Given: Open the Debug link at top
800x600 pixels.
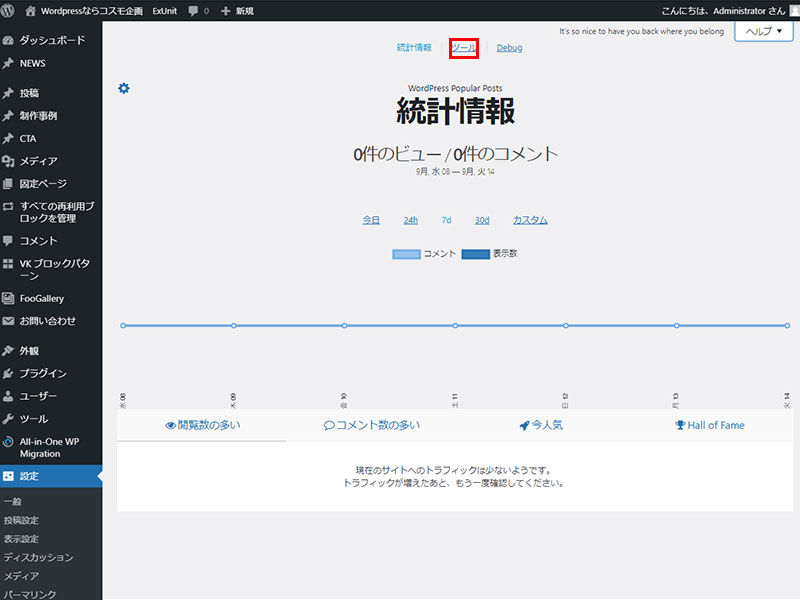Looking at the screenshot, I should [x=509, y=48].
